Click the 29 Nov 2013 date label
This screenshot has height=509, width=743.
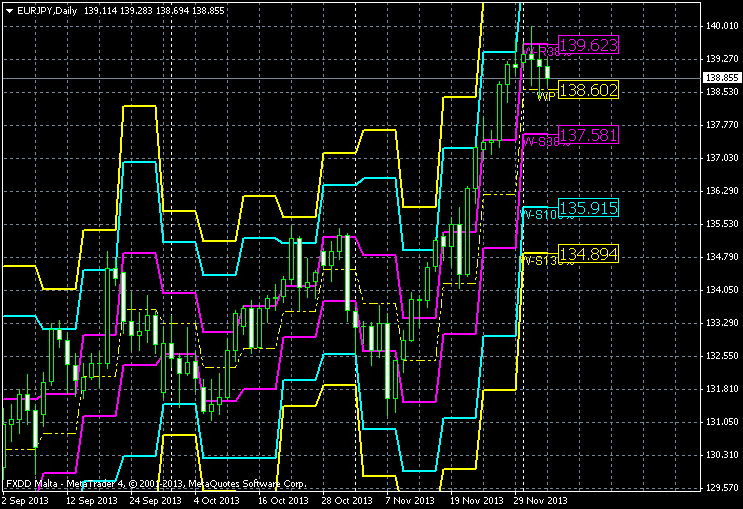(541, 500)
